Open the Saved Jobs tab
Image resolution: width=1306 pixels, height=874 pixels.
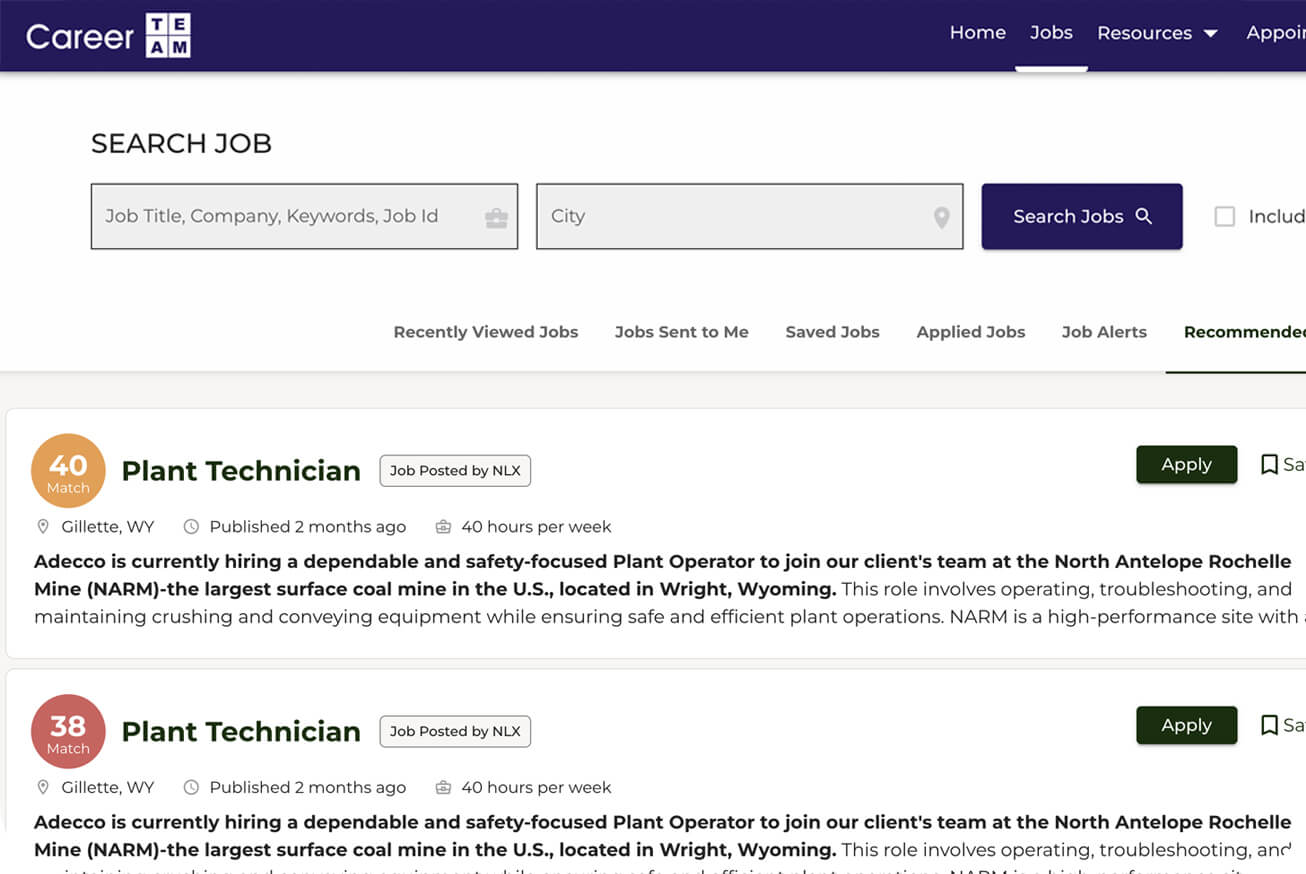[x=832, y=332]
